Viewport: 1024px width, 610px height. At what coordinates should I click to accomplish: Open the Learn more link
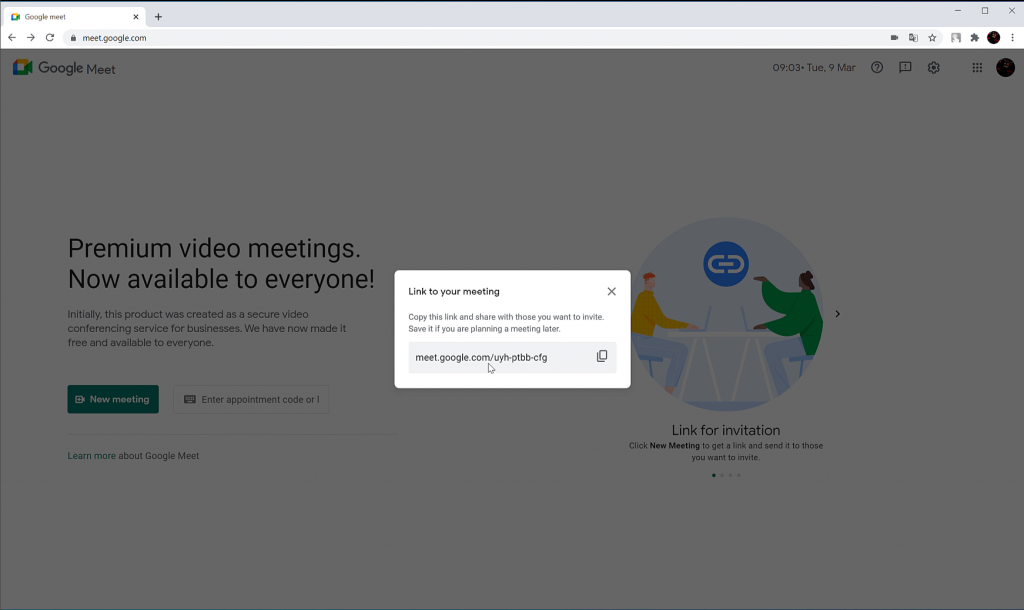point(91,456)
